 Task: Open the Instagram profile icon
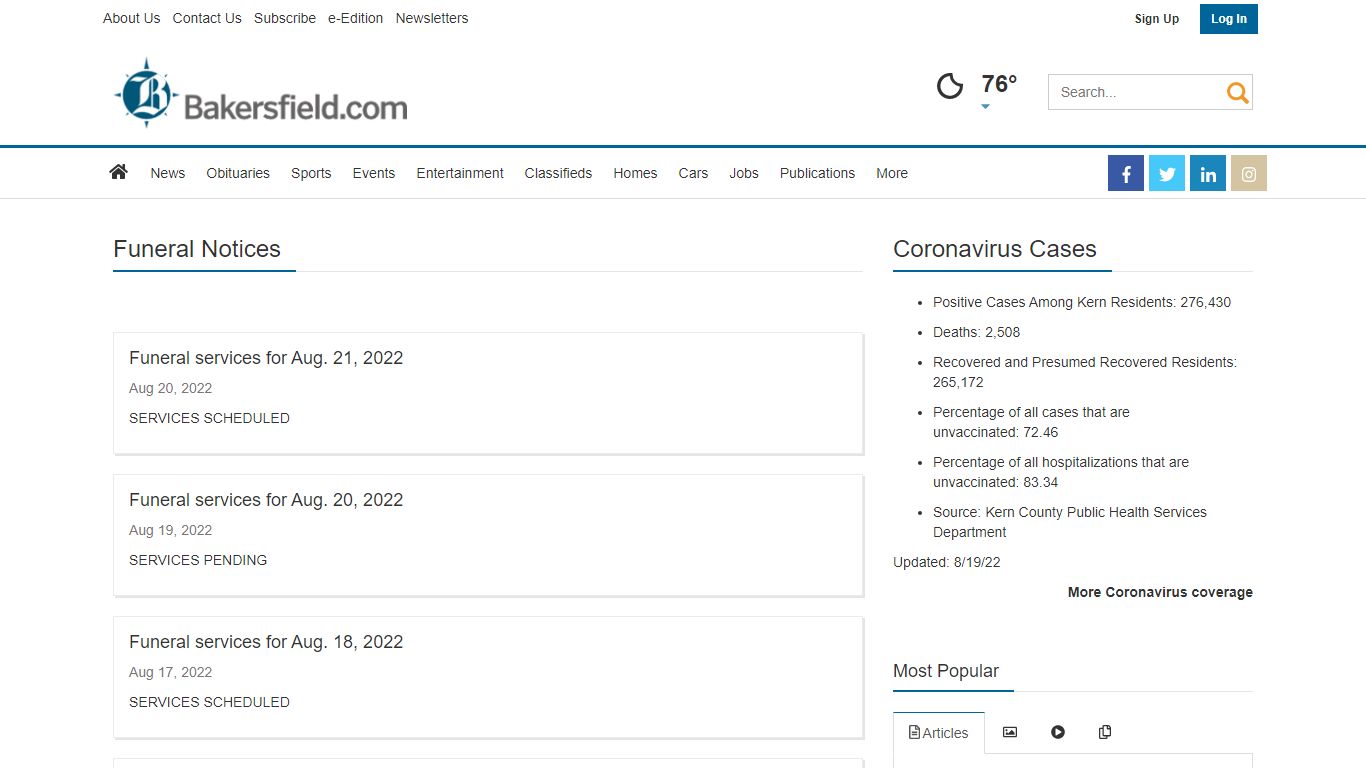1249,173
